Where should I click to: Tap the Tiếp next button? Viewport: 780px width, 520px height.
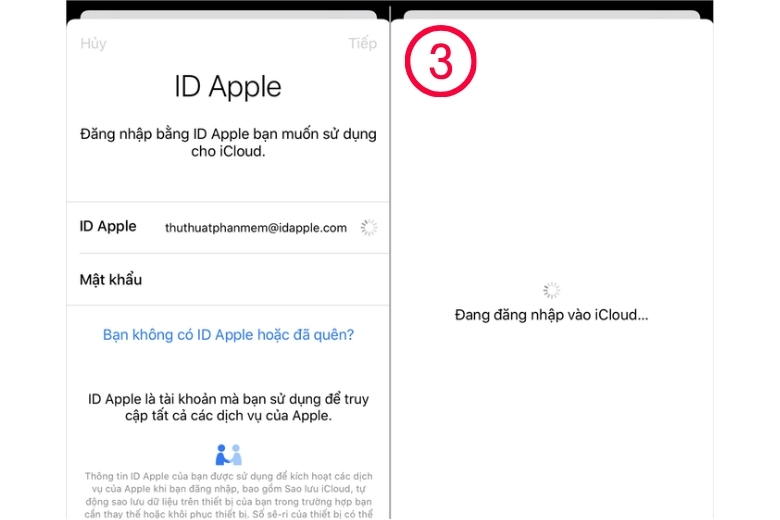click(x=363, y=44)
